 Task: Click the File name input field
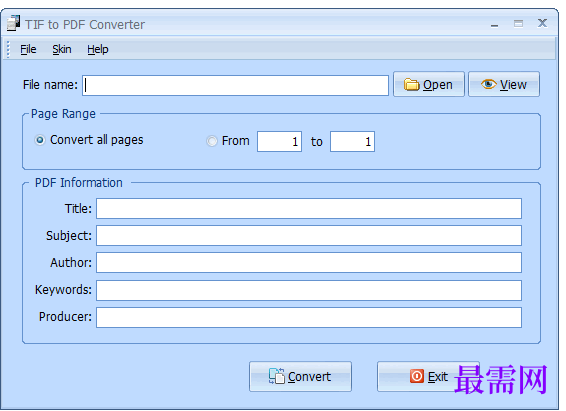tap(235, 86)
